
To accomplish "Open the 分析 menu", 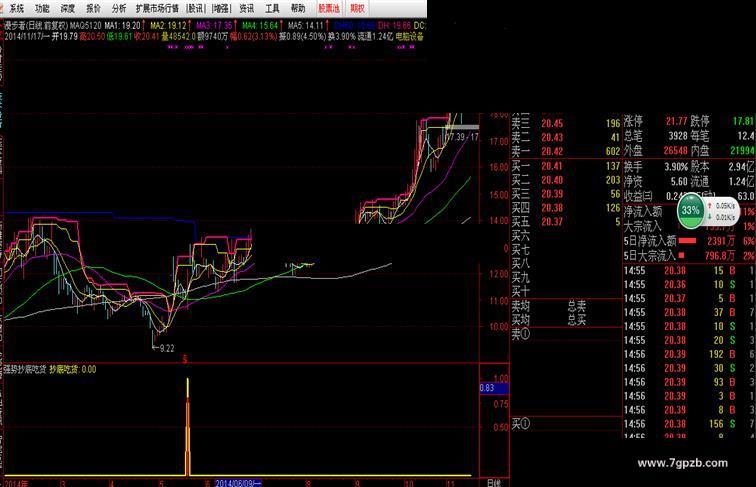I will click(119, 8).
